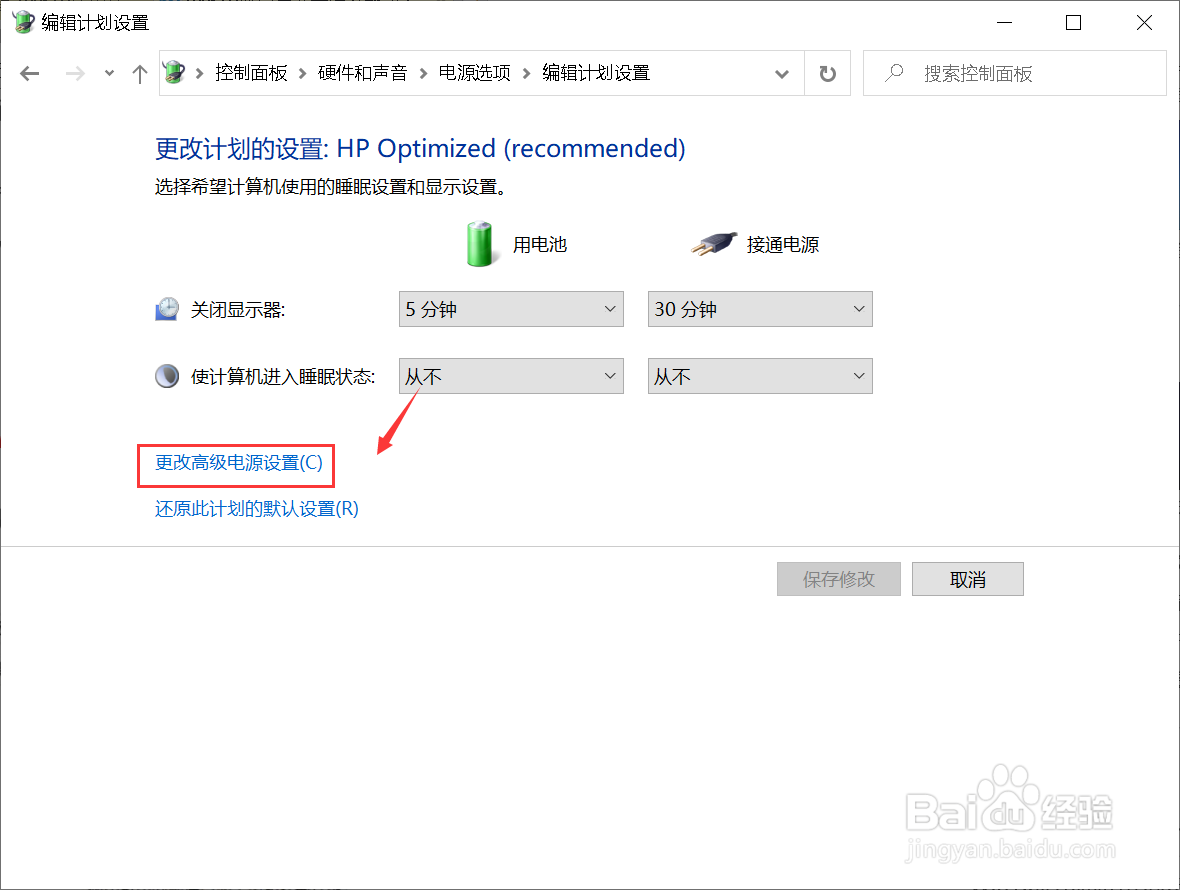This screenshot has height=890, width=1180.
Task: Click the 关闭显示器 clock monitor icon
Action: click(167, 309)
